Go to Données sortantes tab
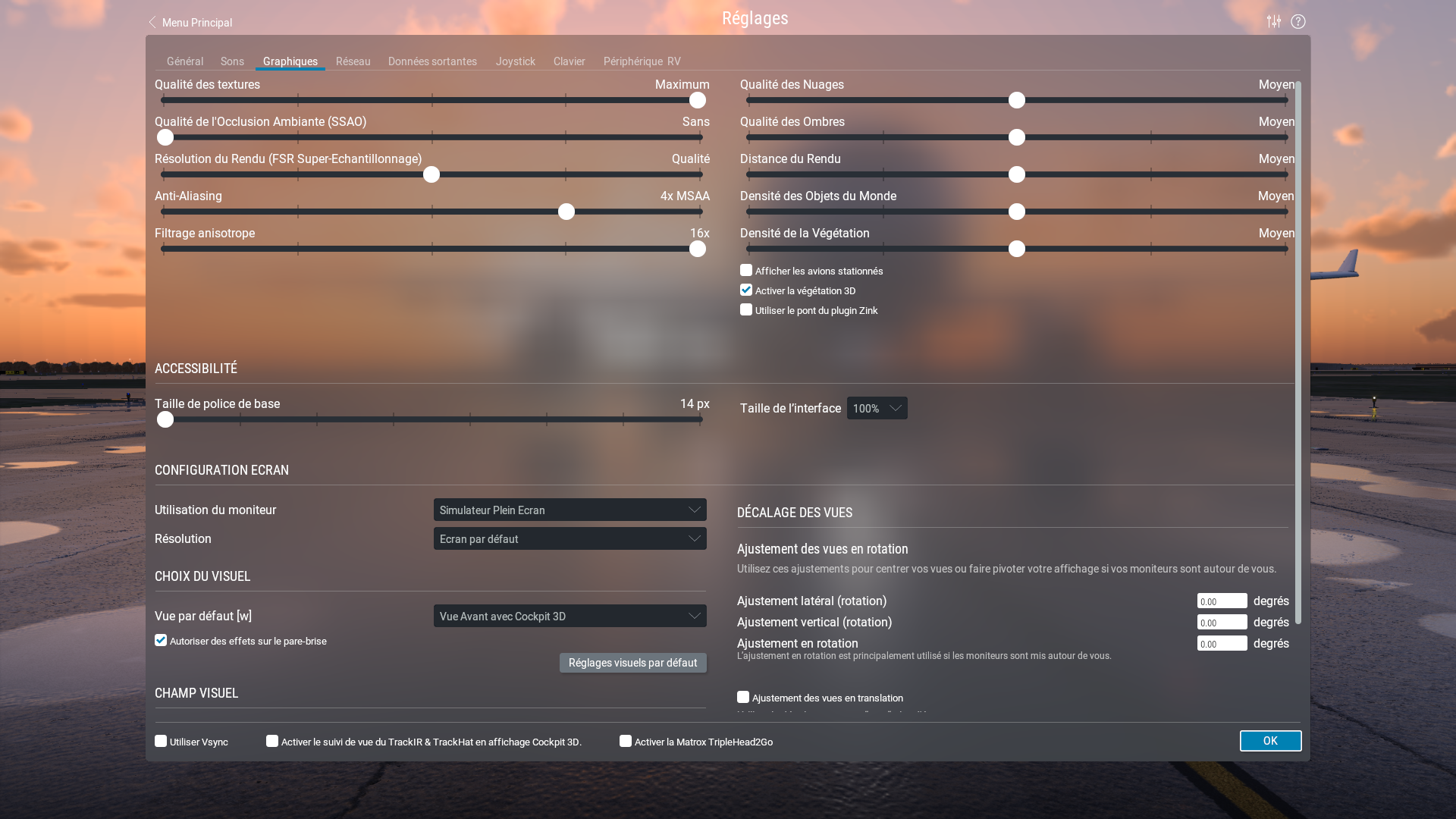This screenshot has width=1456, height=819. [432, 61]
